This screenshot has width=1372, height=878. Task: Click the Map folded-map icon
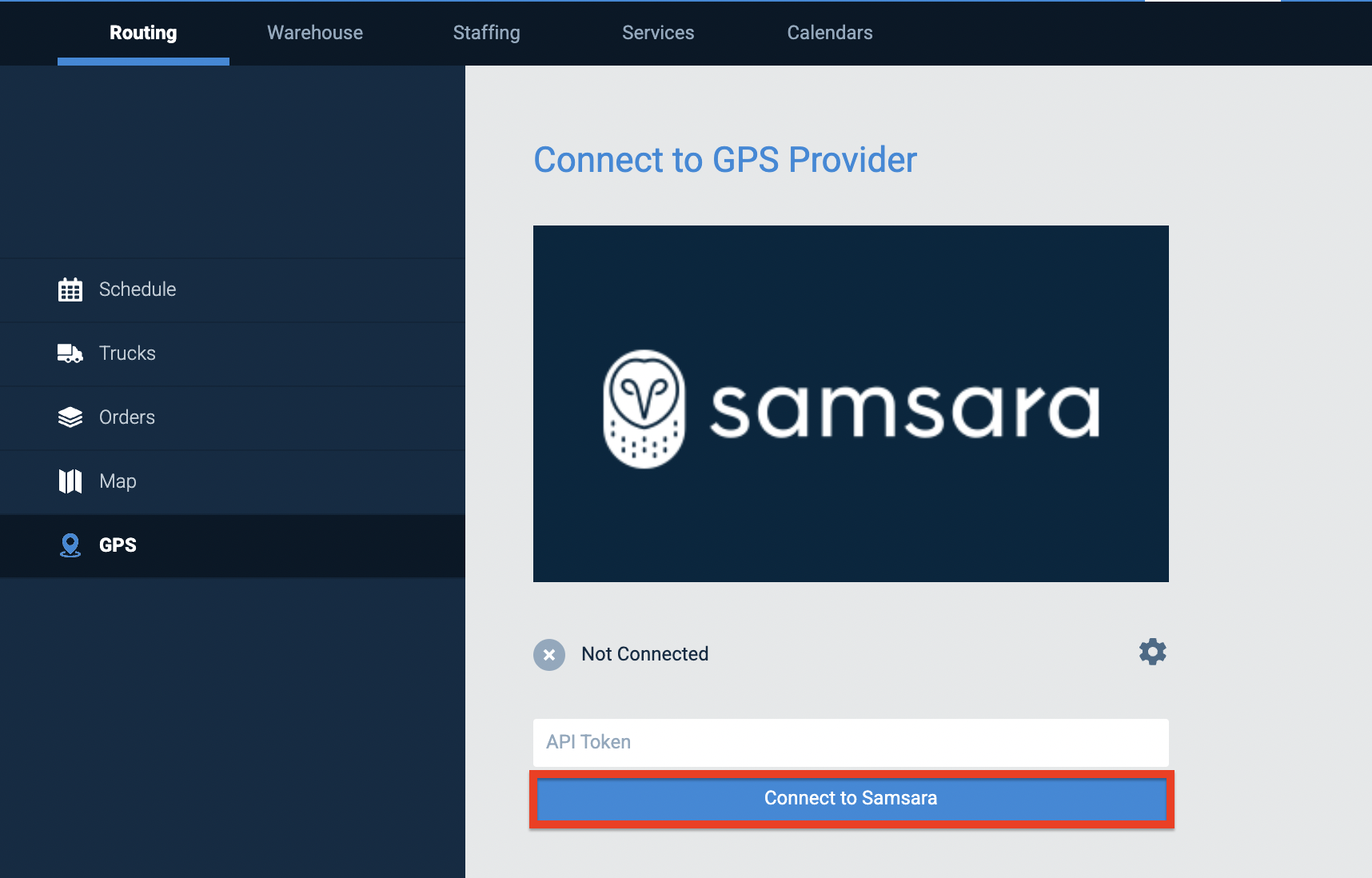click(x=70, y=481)
